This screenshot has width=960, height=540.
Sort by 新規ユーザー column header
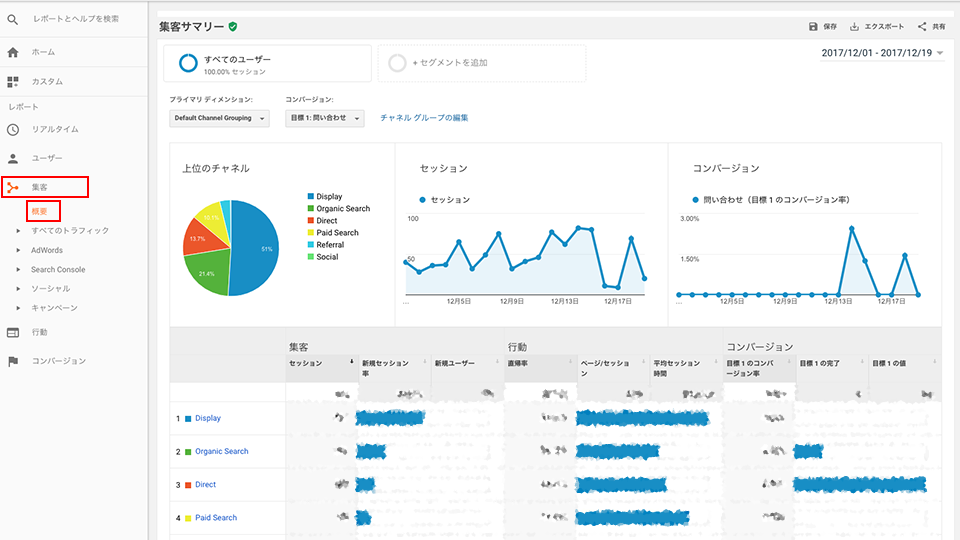pos(454,364)
